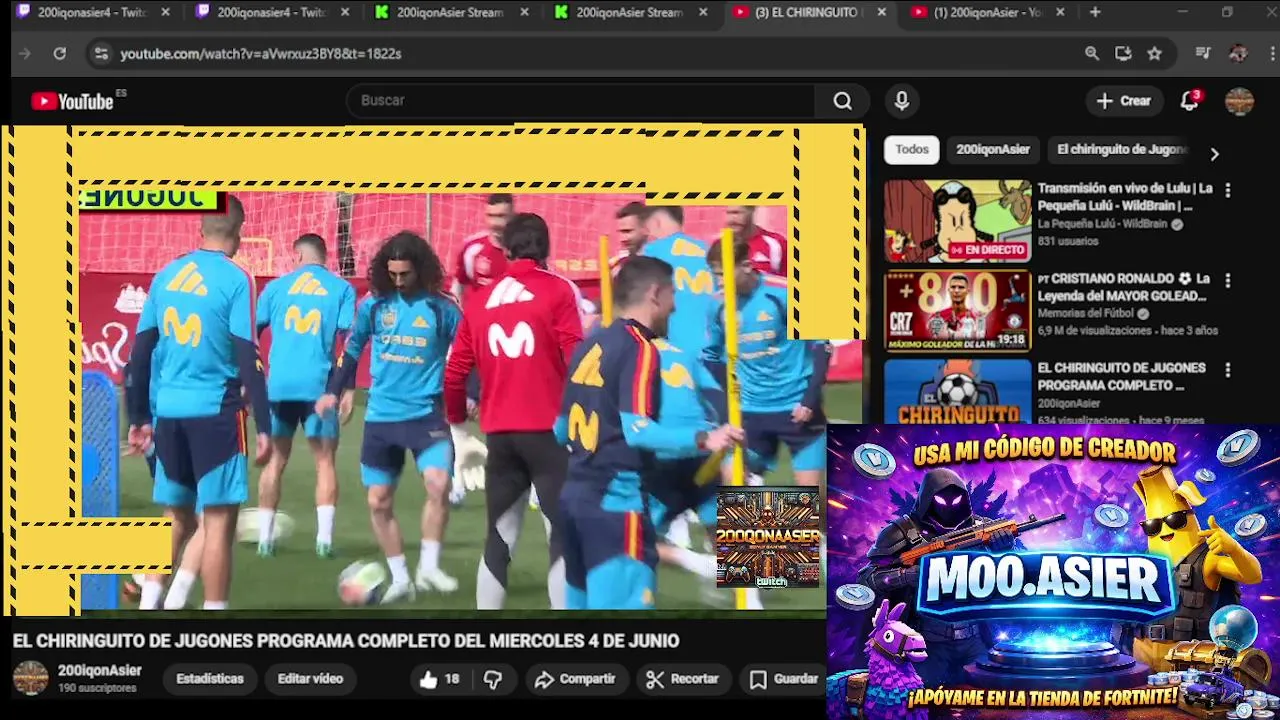The height and width of the screenshot is (720, 1280).
Task: Open the Chrome profile avatar
Action: [x=1238, y=53]
